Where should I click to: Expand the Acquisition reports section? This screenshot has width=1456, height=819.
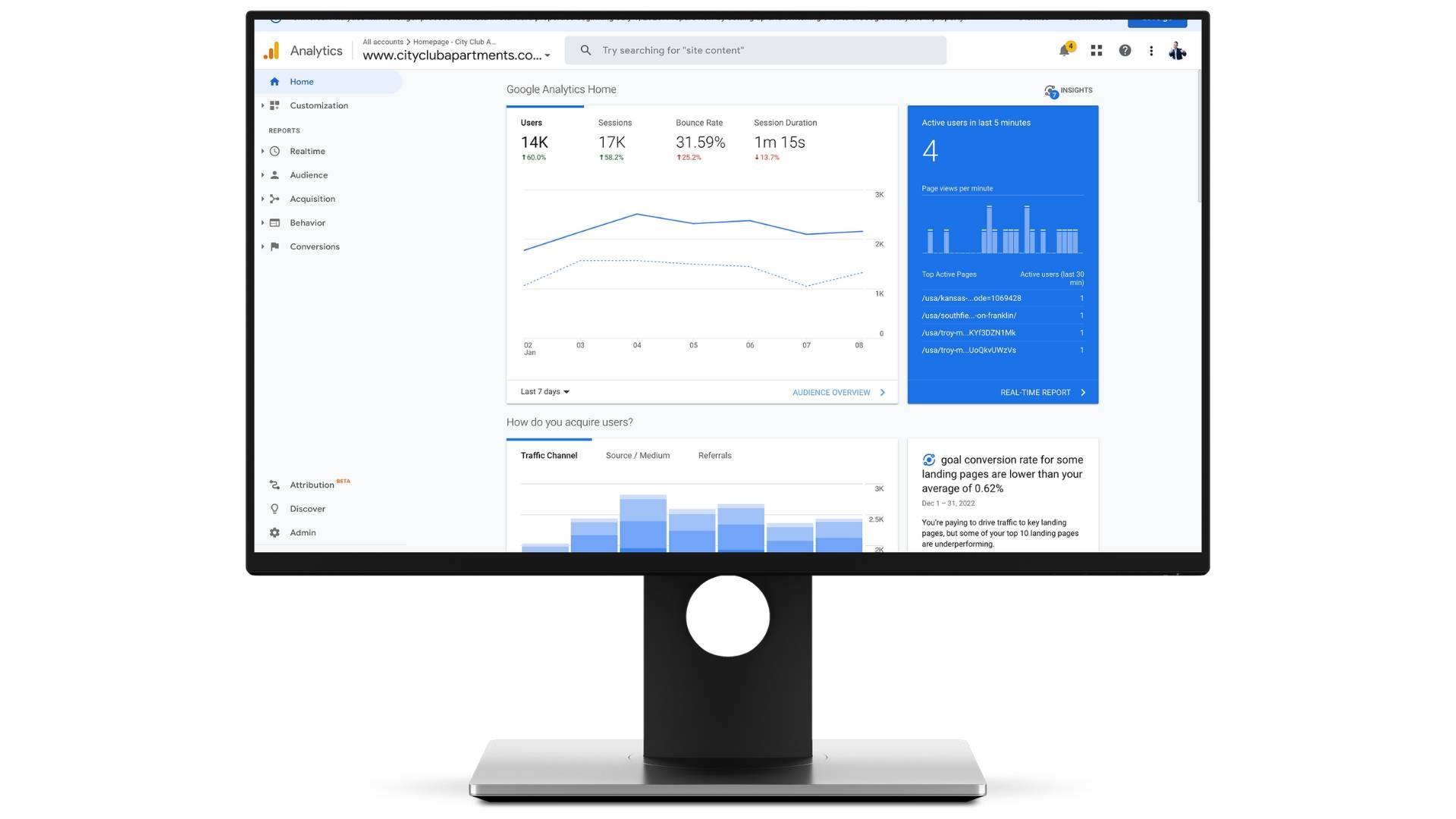312,199
